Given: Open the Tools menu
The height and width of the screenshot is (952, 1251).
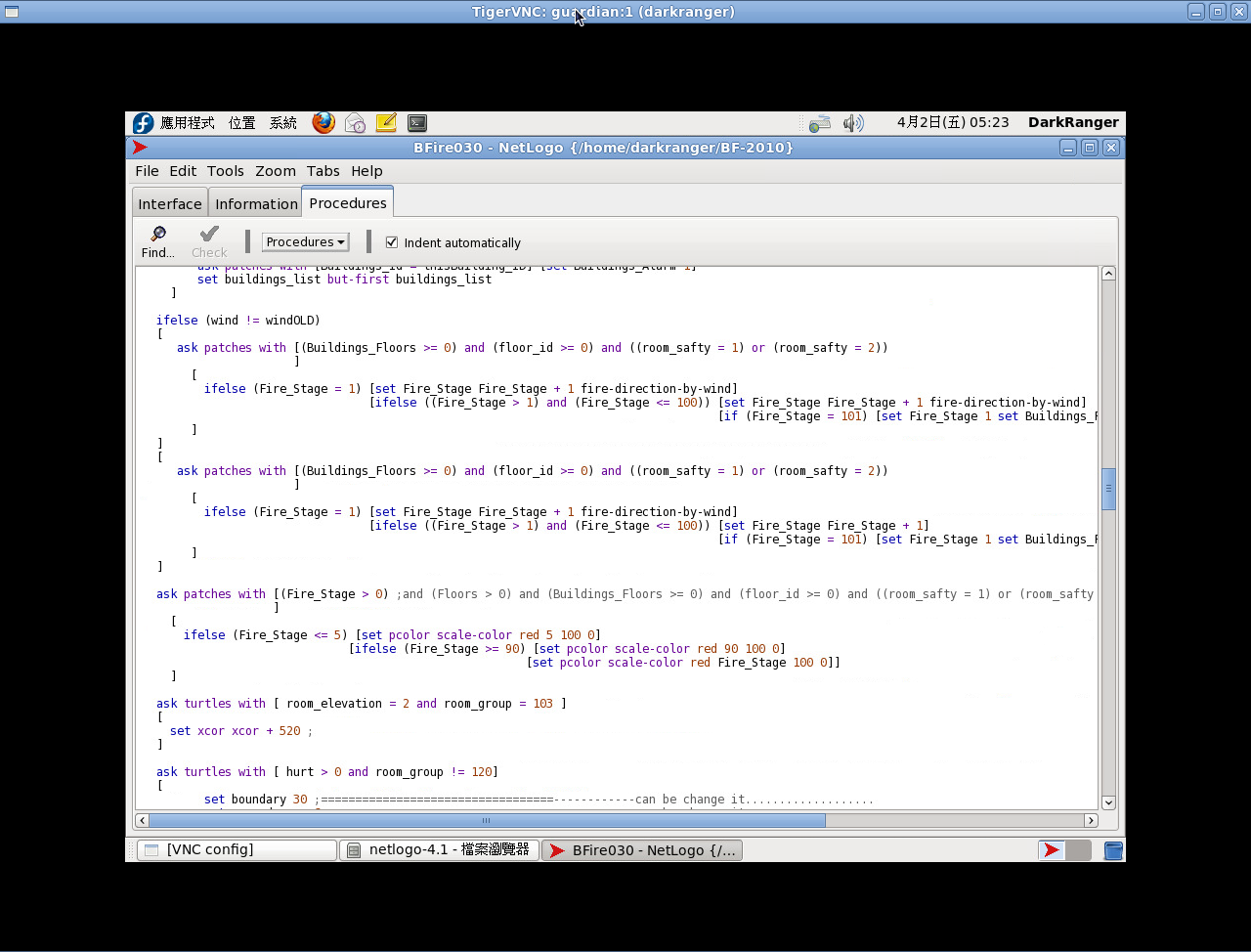Looking at the screenshot, I should coord(226,170).
